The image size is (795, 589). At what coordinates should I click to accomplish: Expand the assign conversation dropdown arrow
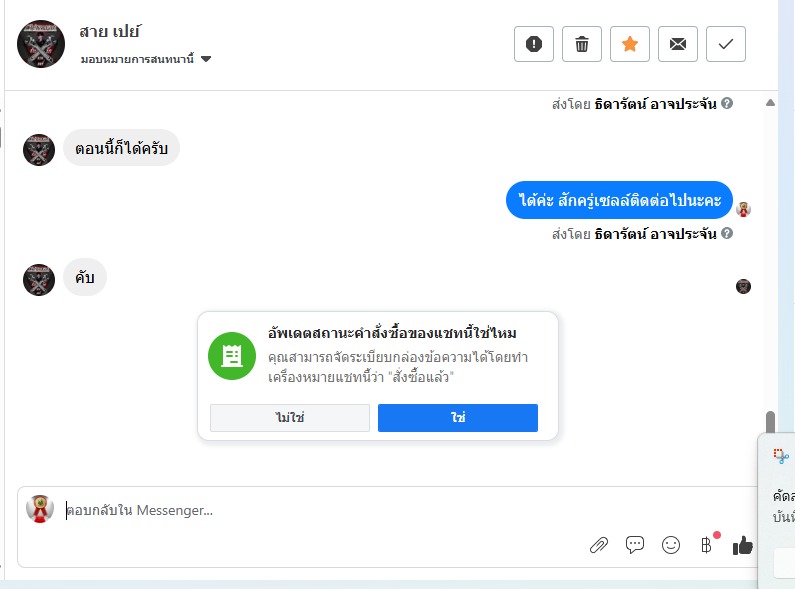click(206, 59)
